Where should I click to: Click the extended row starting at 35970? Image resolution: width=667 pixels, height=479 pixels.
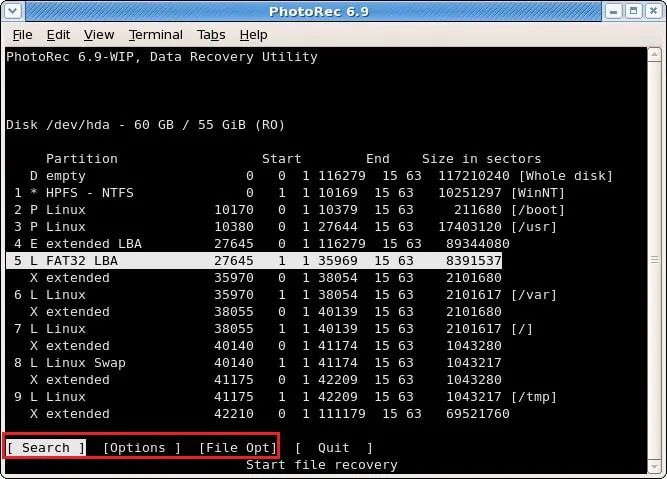pyautogui.click(x=266, y=278)
